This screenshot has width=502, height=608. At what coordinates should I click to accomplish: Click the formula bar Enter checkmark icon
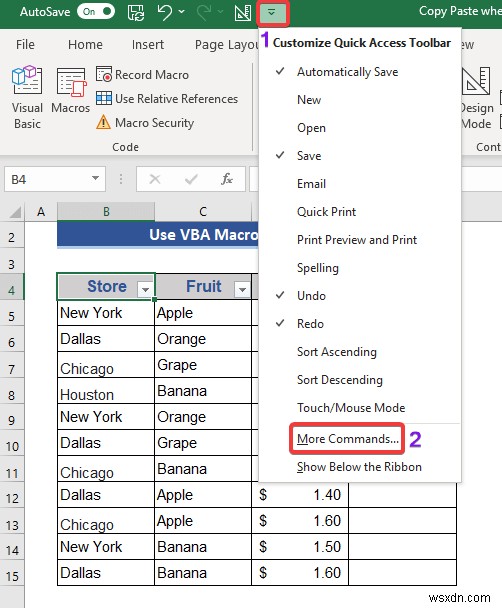pos(191,179)
